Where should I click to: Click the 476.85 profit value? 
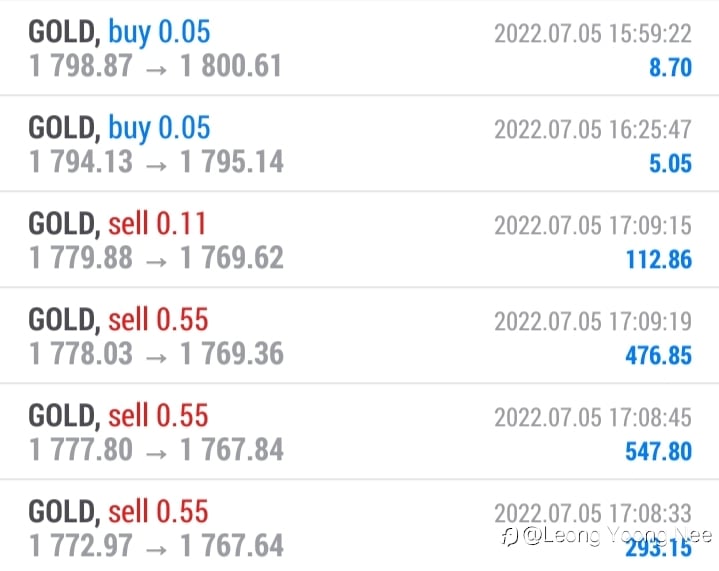(x=659, y=355)
